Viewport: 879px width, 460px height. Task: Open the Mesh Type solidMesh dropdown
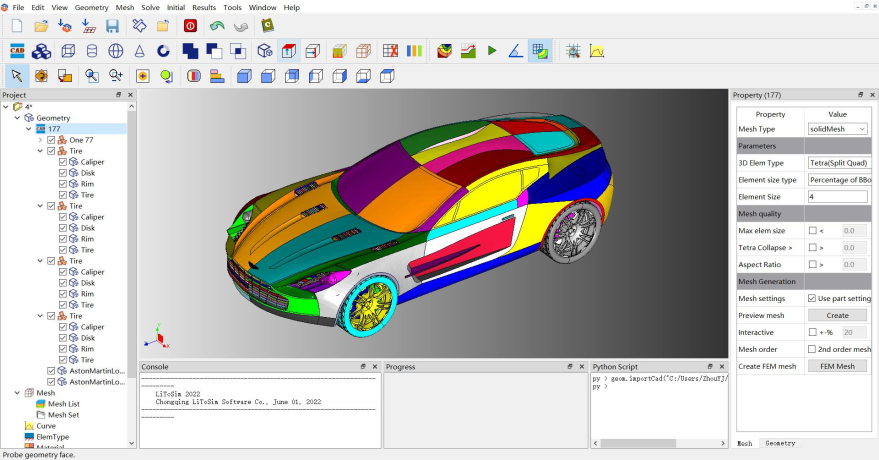point(838,129)
